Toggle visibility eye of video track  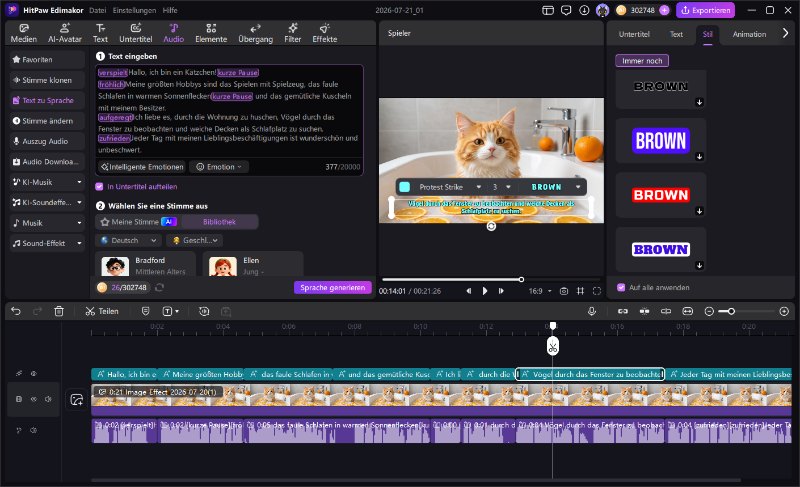tap(34, 399)
